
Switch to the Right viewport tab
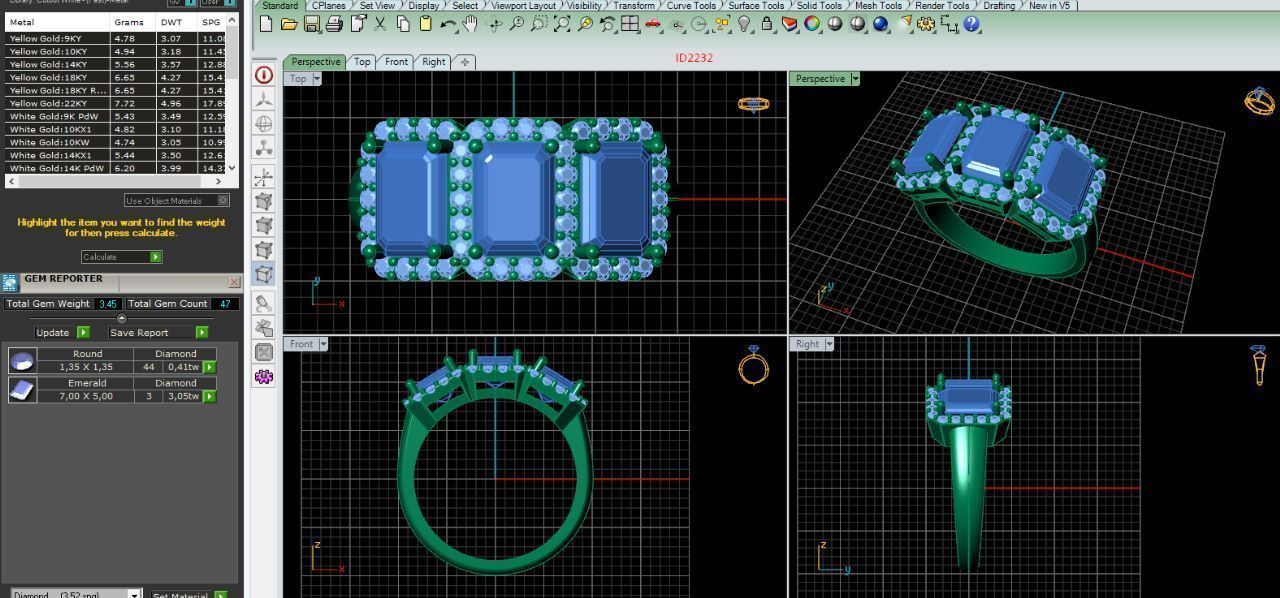click(x=434, y=62)
